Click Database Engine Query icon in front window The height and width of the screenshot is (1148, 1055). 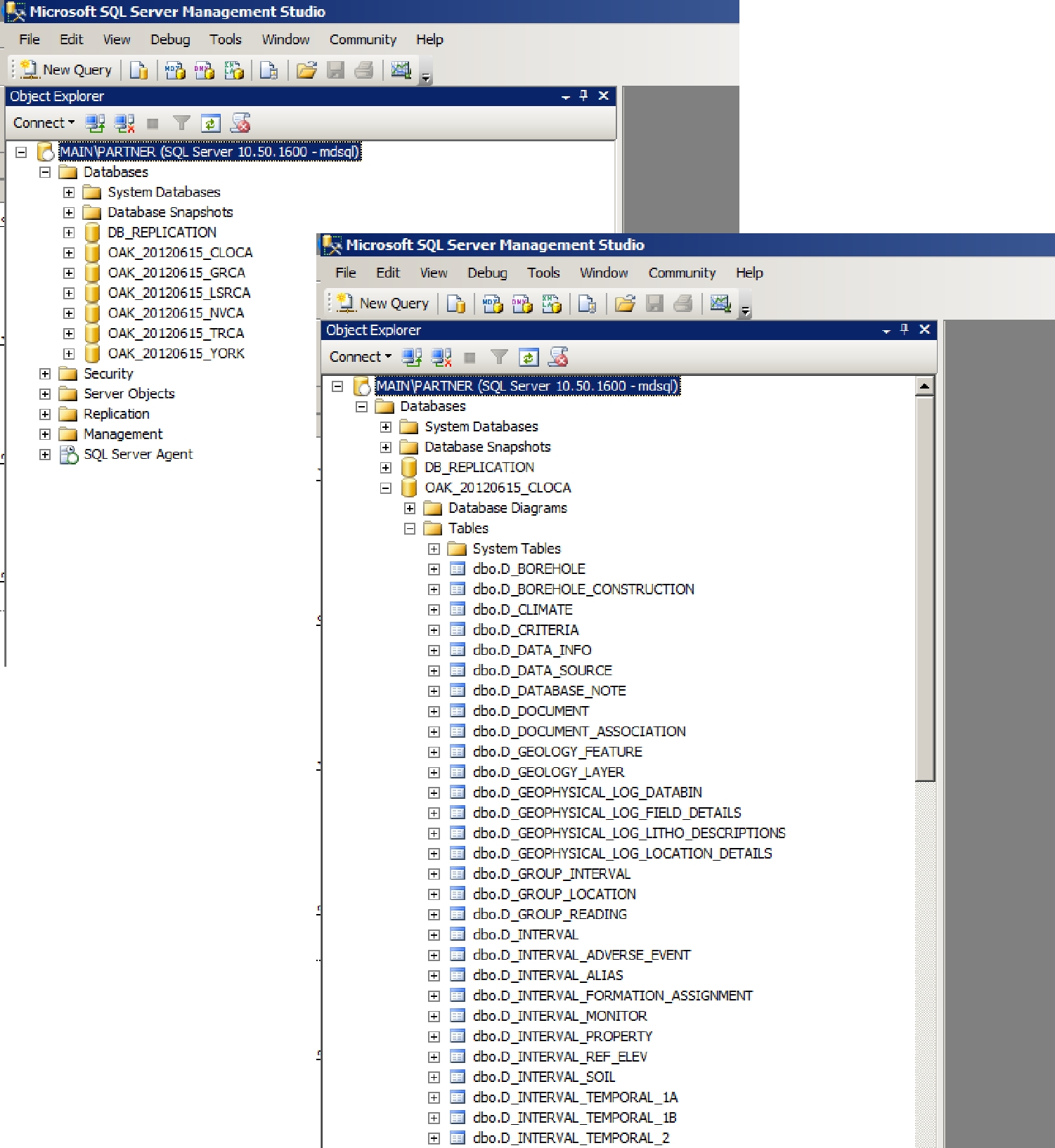point(456,303)
